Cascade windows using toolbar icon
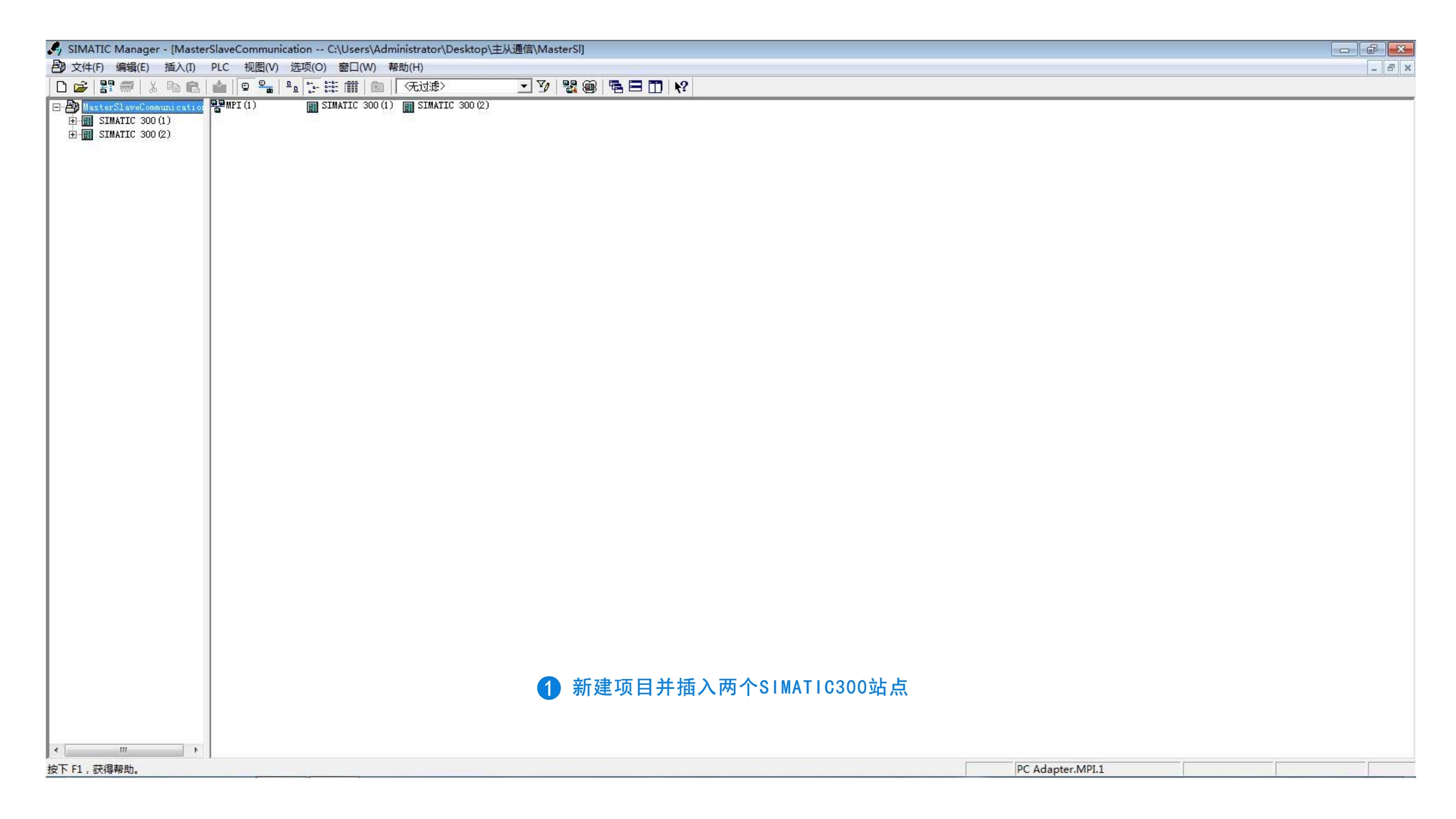 (x=616, y=87)
